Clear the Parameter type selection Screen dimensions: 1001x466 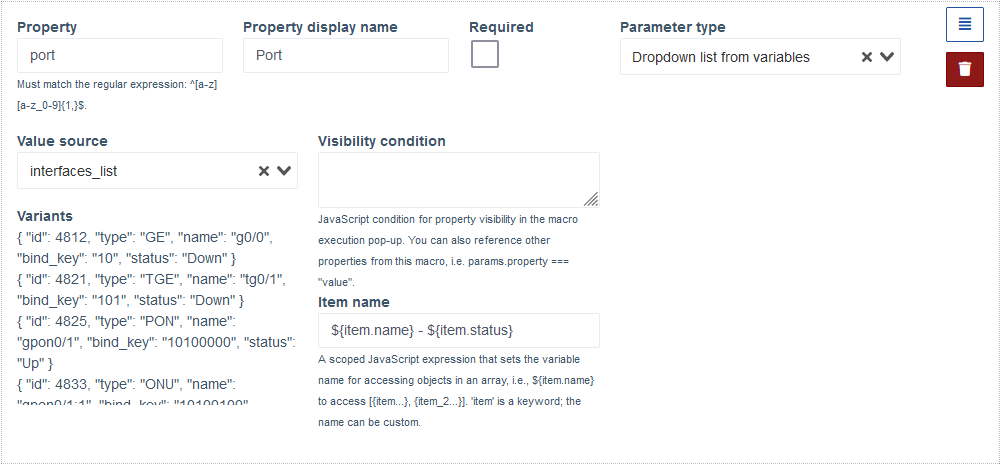[x=866, y=57]
